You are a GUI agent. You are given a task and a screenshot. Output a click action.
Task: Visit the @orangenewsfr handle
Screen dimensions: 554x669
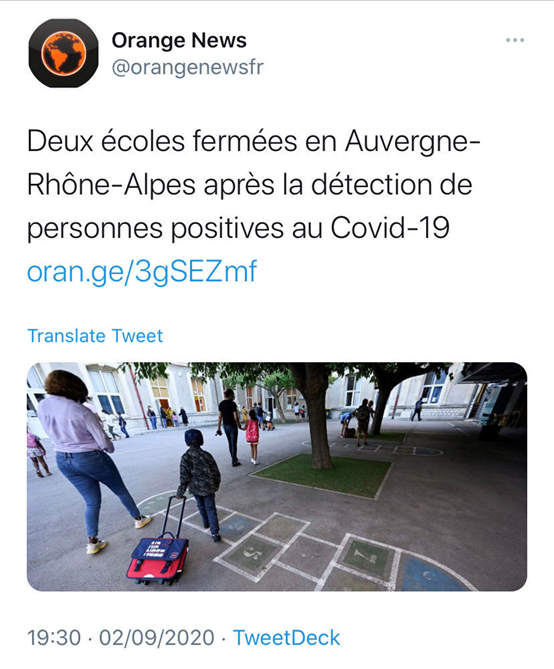187,68
